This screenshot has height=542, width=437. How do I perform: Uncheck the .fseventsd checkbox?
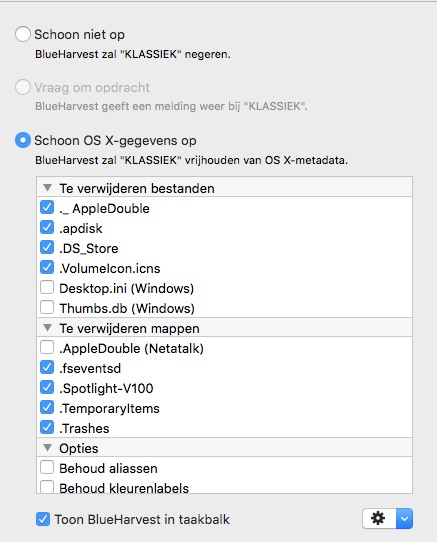click(x=47, y=367)
